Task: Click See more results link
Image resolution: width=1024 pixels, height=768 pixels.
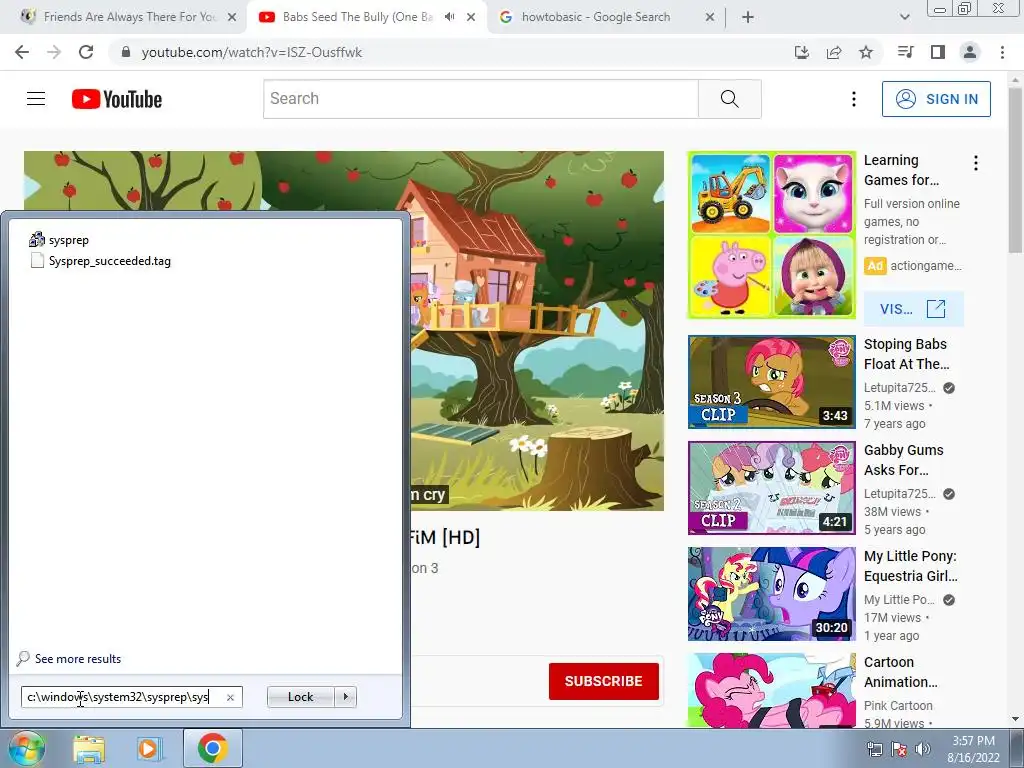Action: point(78,659)
